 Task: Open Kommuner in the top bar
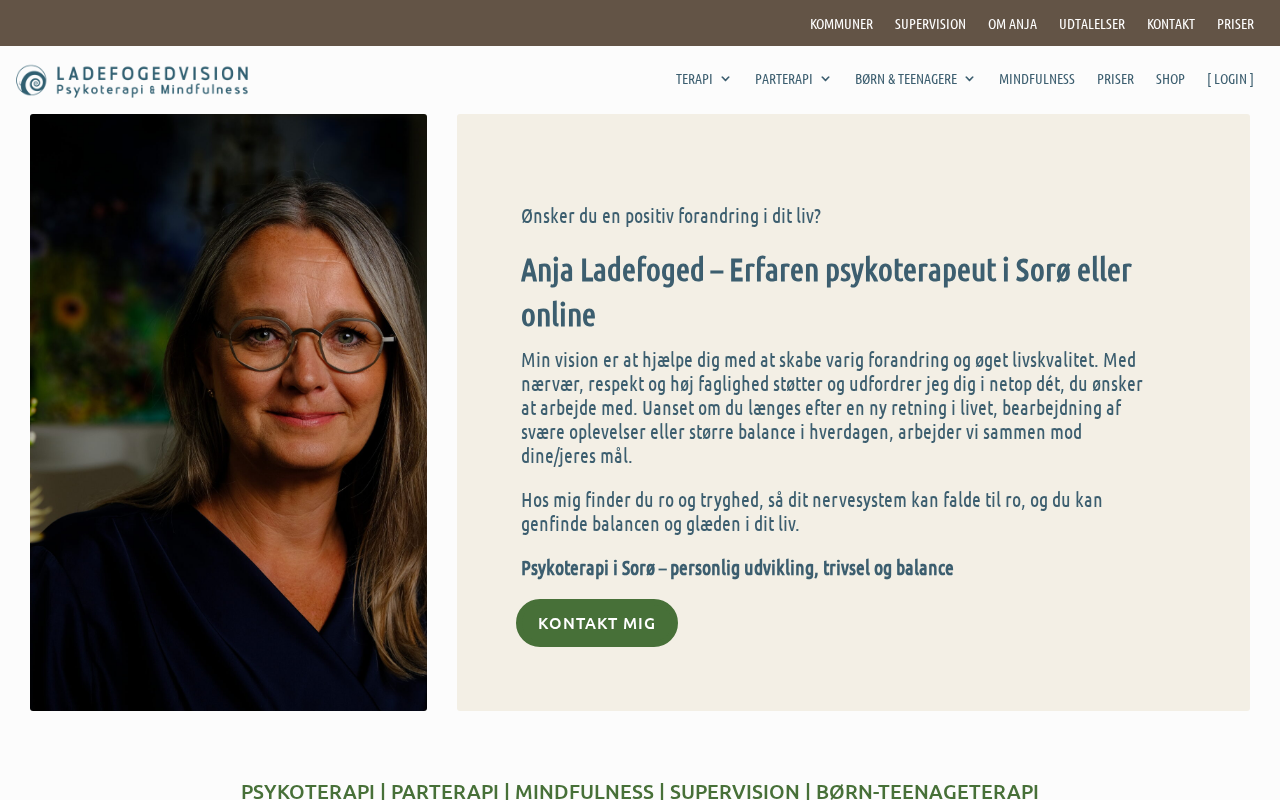[x=841, y=24]
